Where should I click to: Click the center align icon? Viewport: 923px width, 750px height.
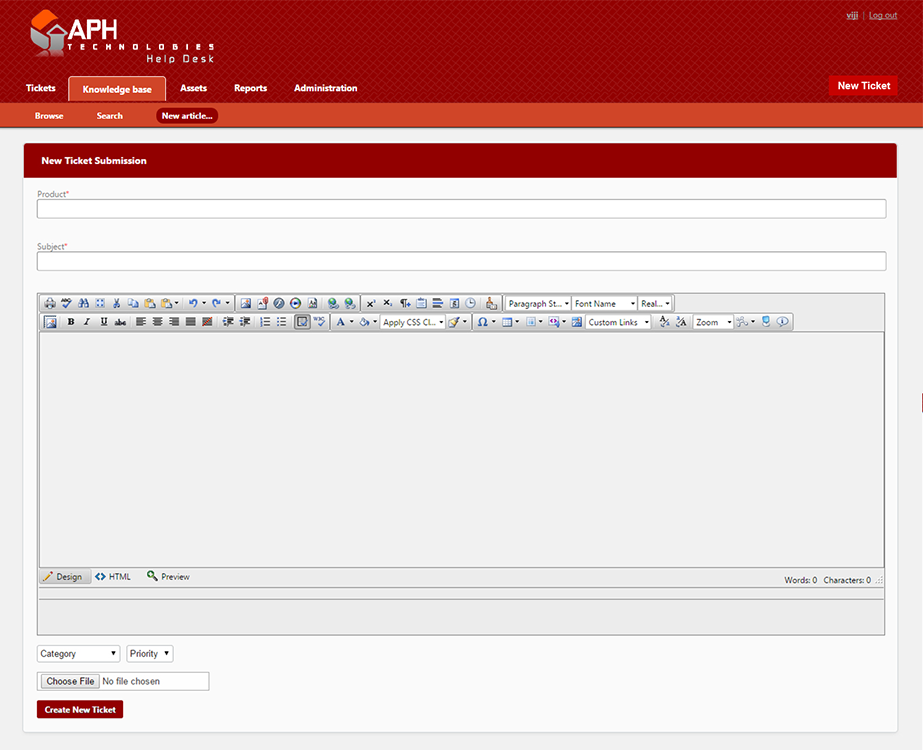point(157,322)
